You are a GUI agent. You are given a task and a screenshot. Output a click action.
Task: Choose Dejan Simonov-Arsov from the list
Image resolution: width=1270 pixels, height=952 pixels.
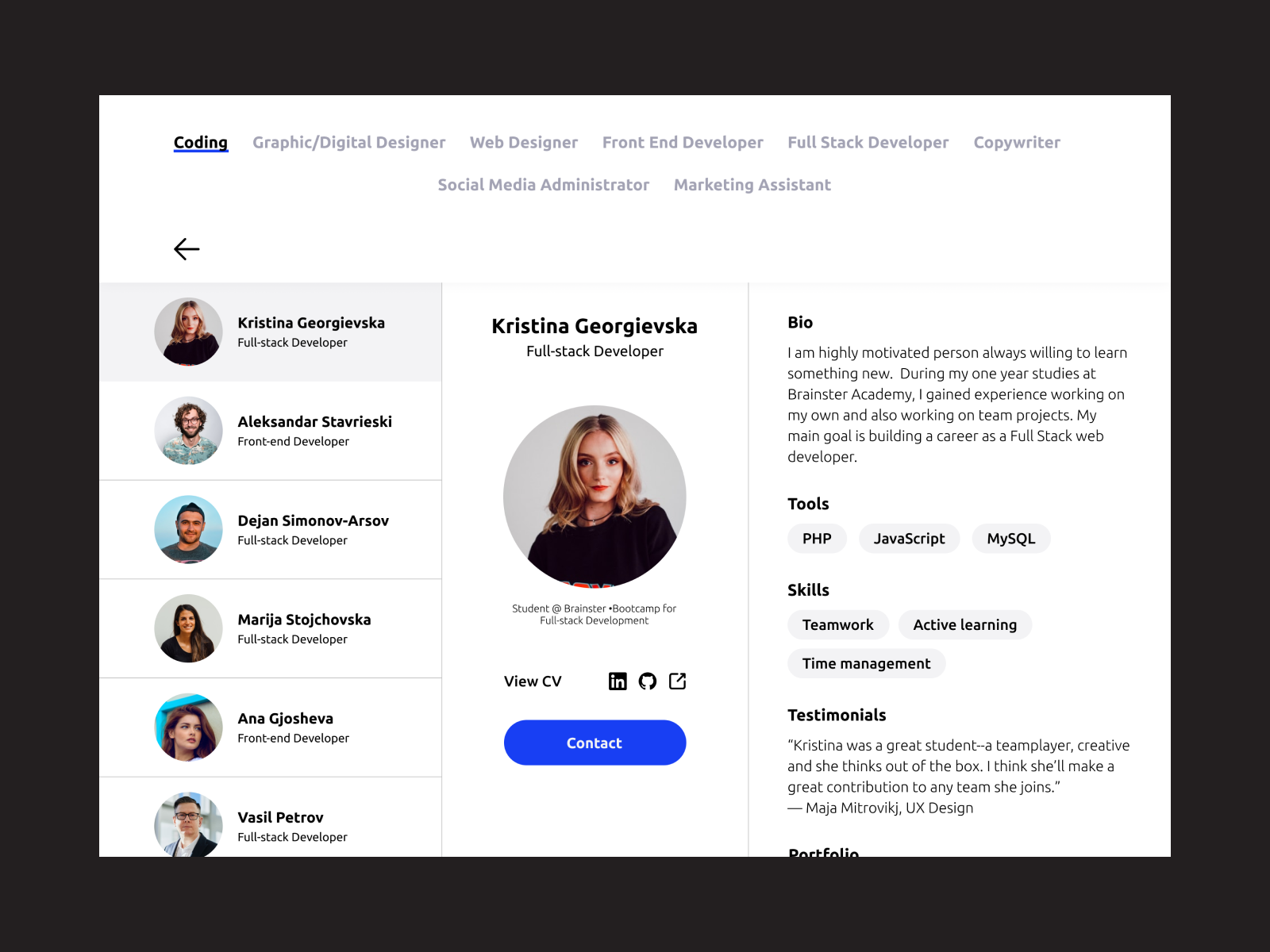click(x=271, y=530)
